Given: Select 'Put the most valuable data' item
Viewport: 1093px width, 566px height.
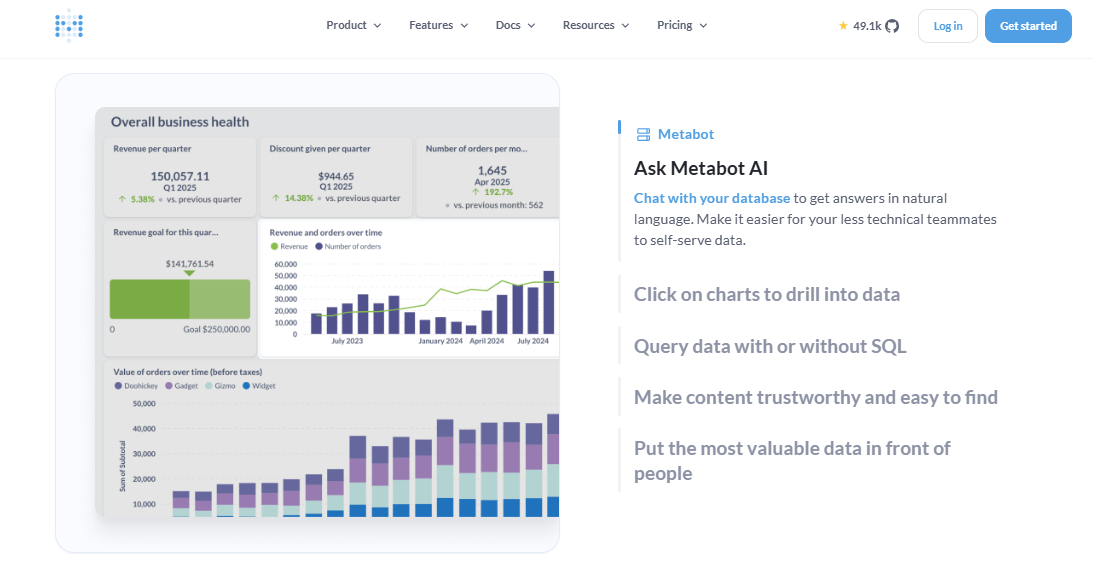Looking at the screenshot, I should pyautogui.click(x=792, y=461).
